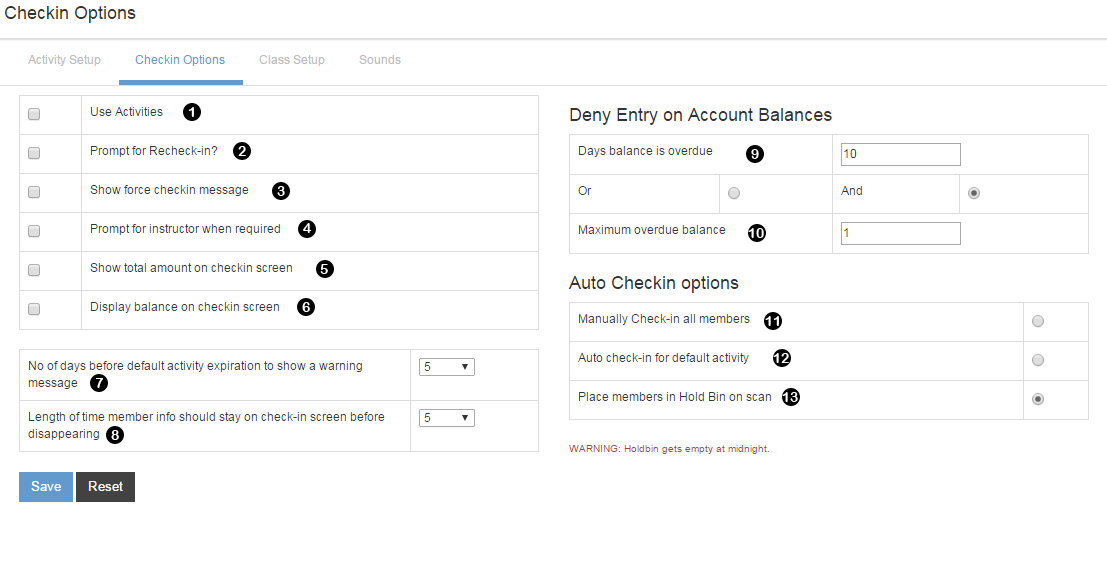Screen dimensions: 1107x566
Task: Click the Reset button
Action: [x=105, y=487]
